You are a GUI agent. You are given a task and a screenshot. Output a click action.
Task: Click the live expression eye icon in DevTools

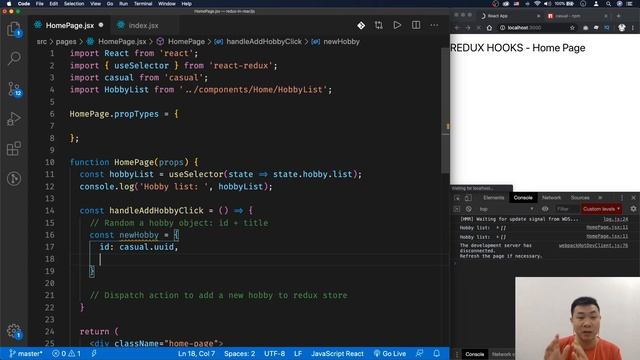[545, 209]
